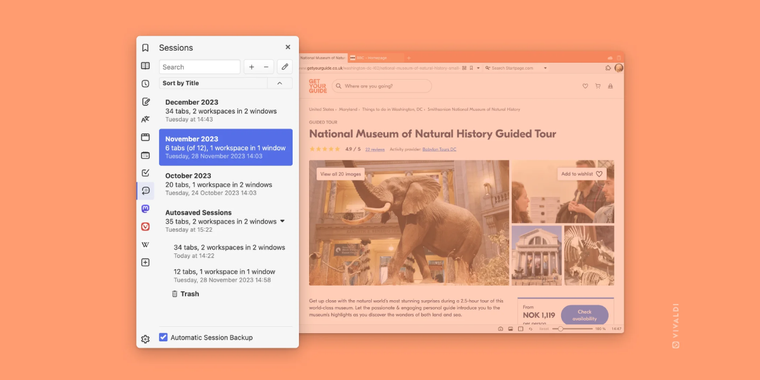Image resolution: width=760 pixels, height=380 pixels.
Task: Select the November 2023 session
Action: pyautogui.click(x=226, y=147)
